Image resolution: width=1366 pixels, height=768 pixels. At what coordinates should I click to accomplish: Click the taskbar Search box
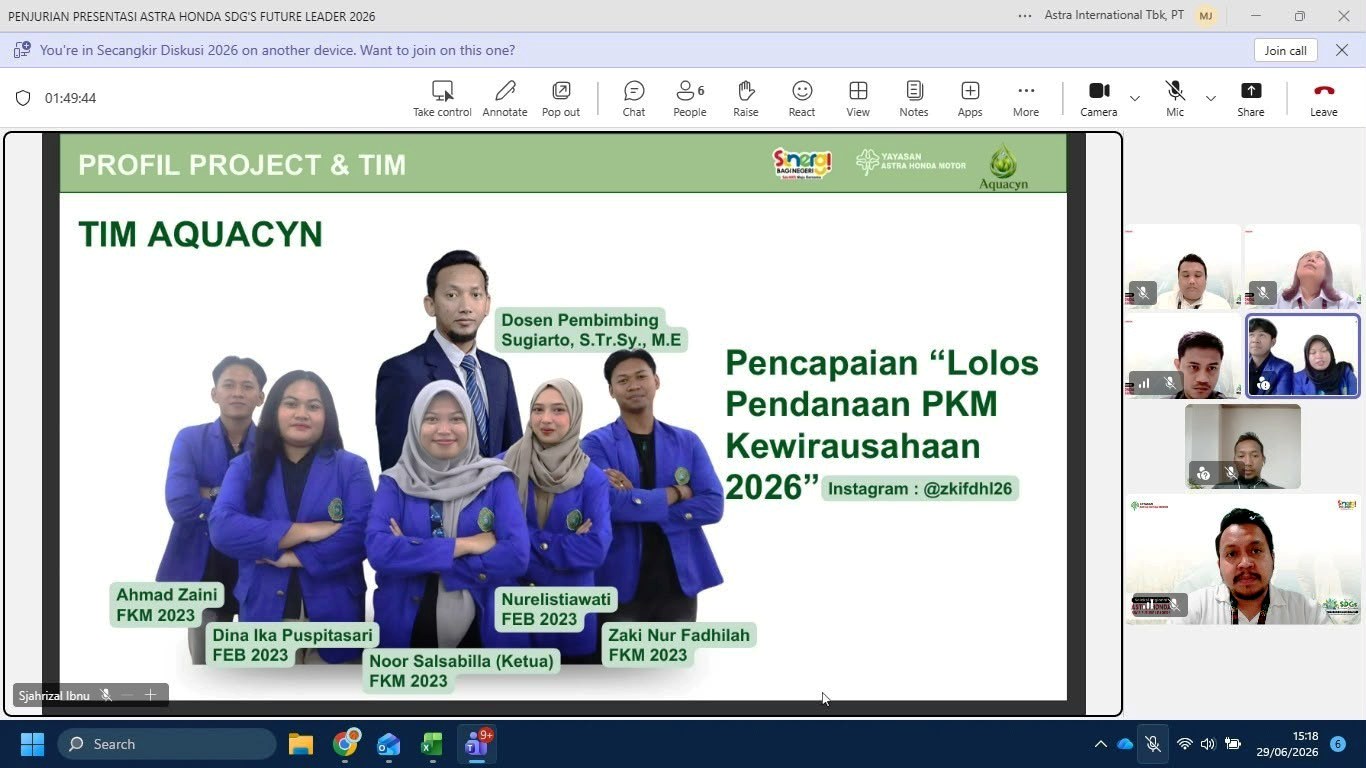(x=167, y=744)
